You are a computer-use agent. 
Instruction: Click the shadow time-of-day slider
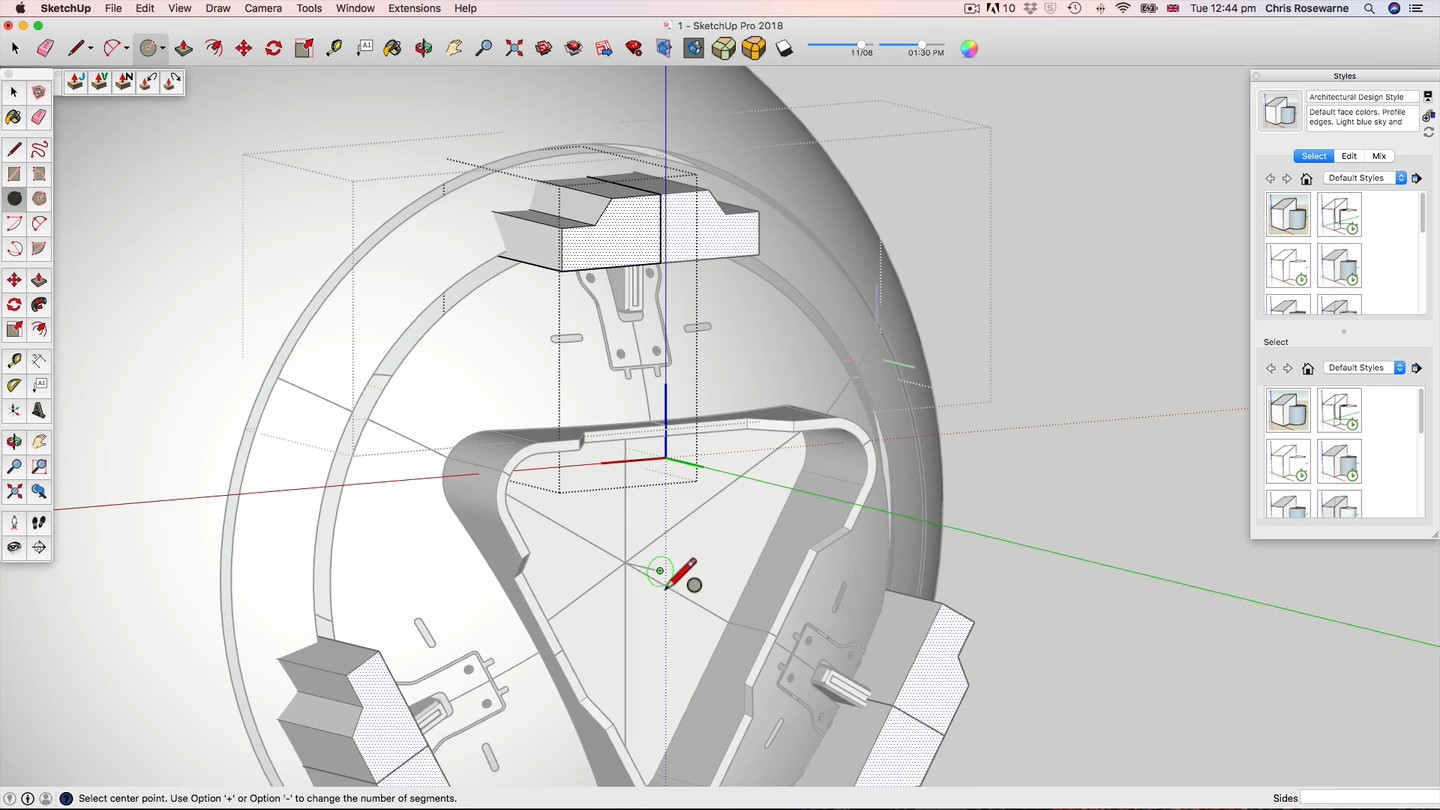coord(922,45)
